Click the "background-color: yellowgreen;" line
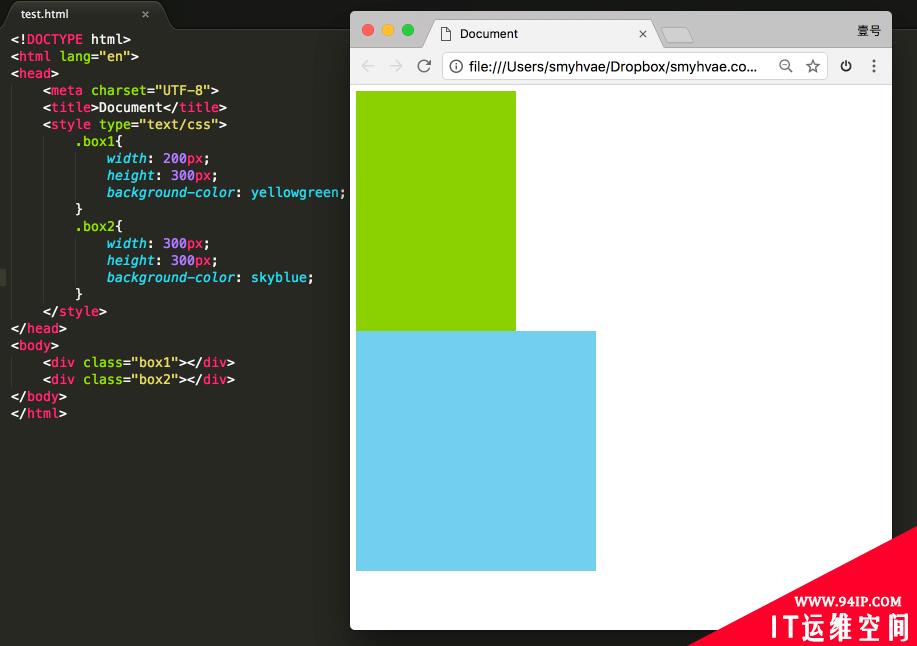Screen dimensions: 917x646 point(226,192)
